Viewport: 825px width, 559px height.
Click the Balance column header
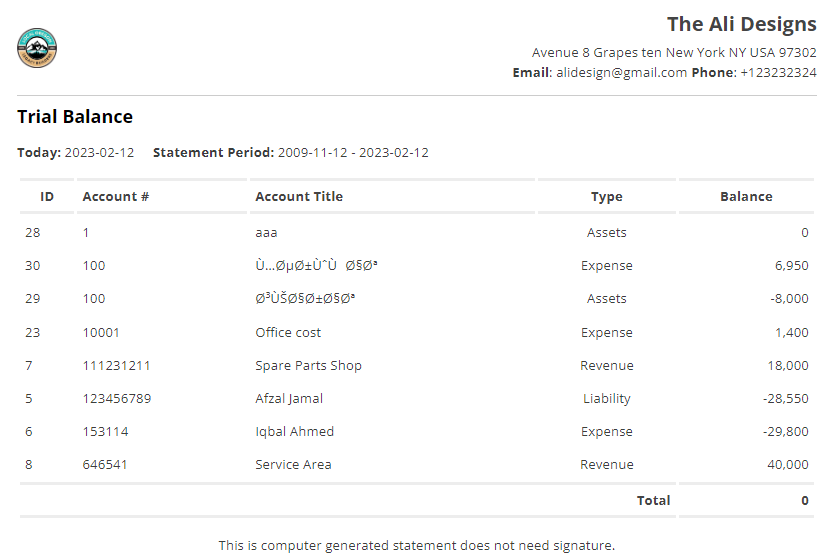coord(746,196)
